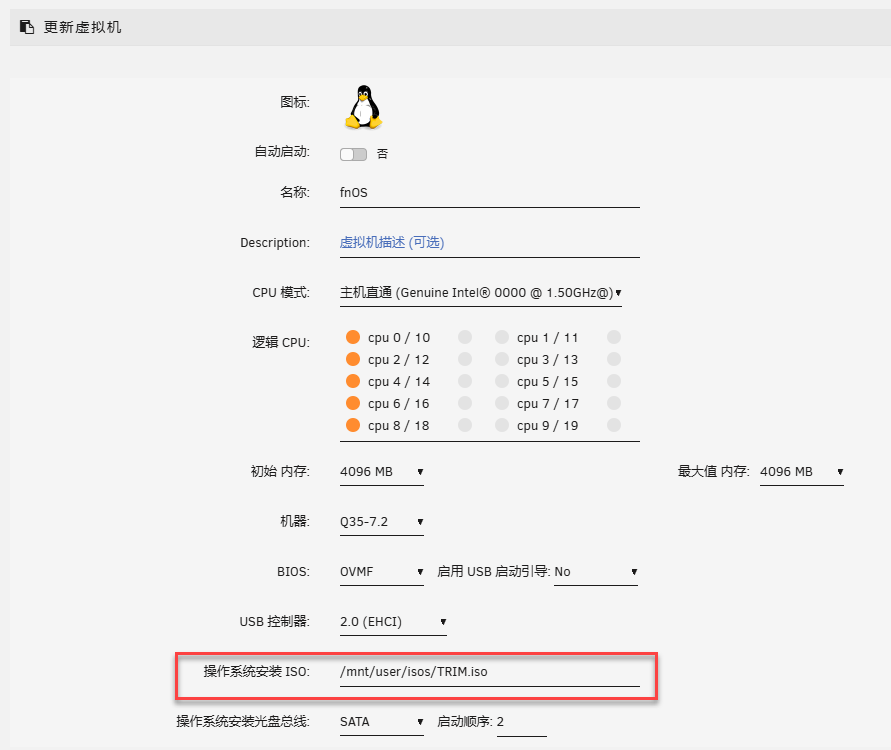Click the 操作系统安装光盘总线: label
This screenshot has width=891, height=750.
[243, 722]
